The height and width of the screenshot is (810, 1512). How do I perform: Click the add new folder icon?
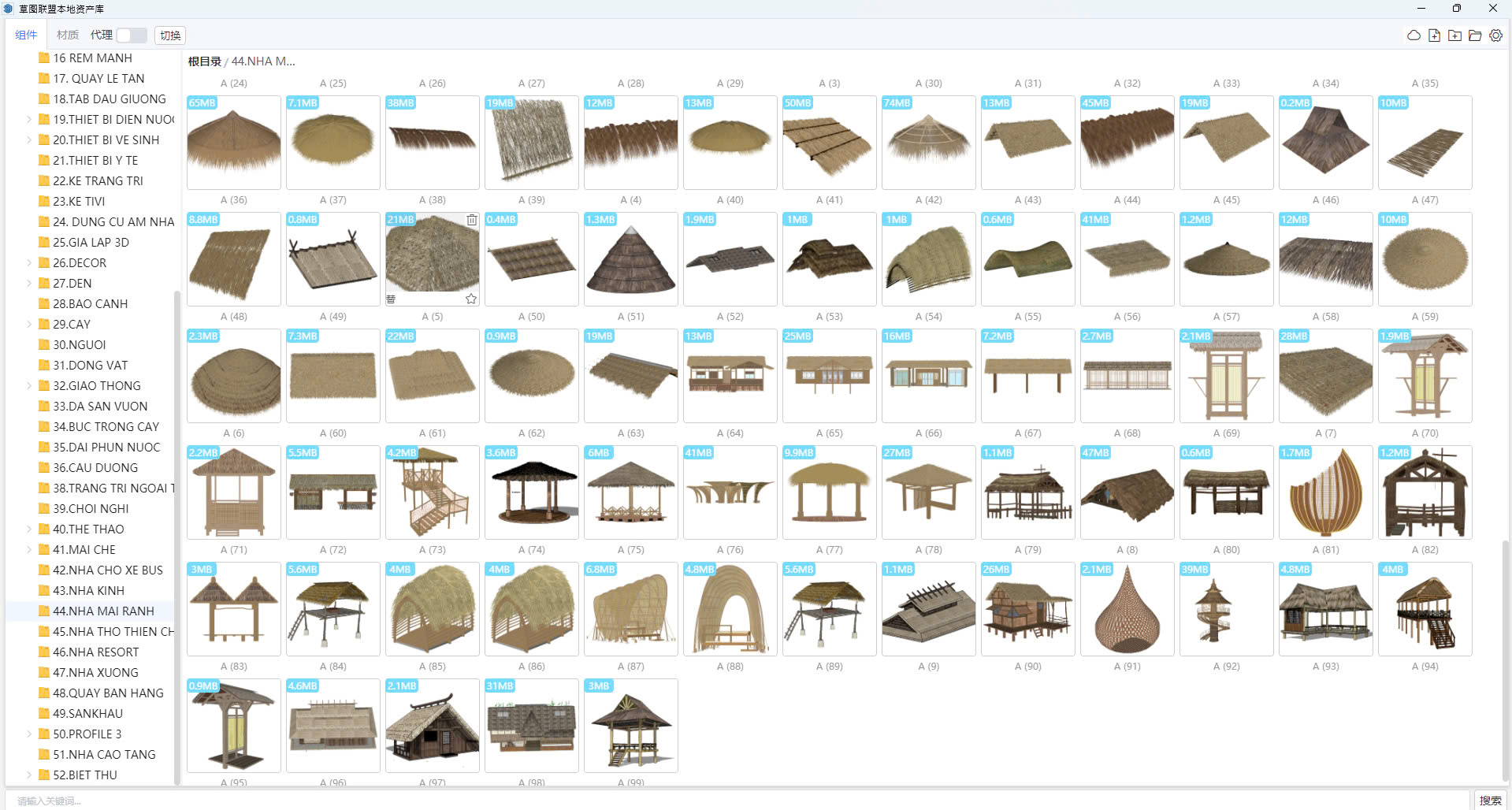[x=1454, y=35]
